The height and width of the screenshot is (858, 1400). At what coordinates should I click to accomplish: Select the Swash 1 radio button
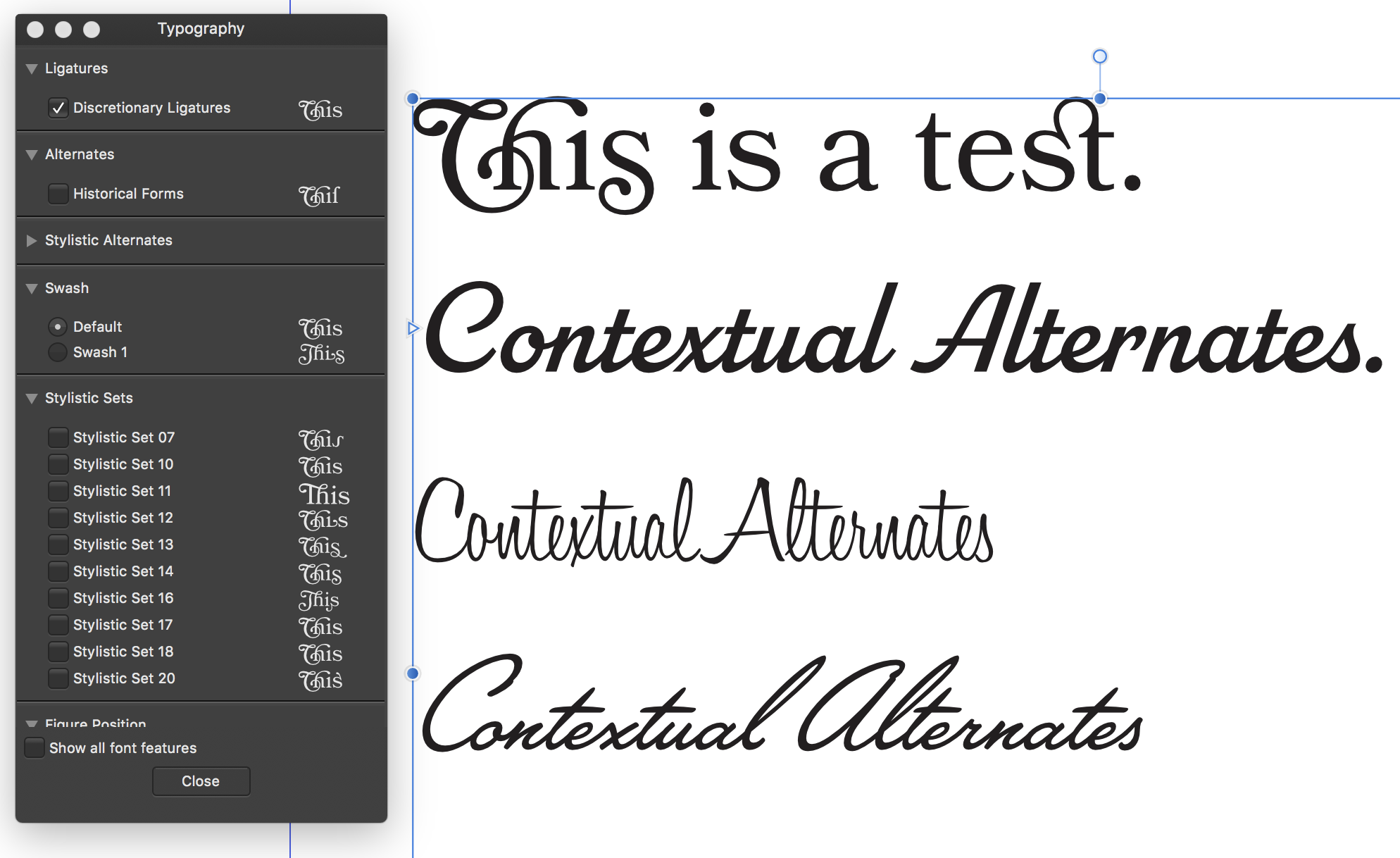coord(57,352)
